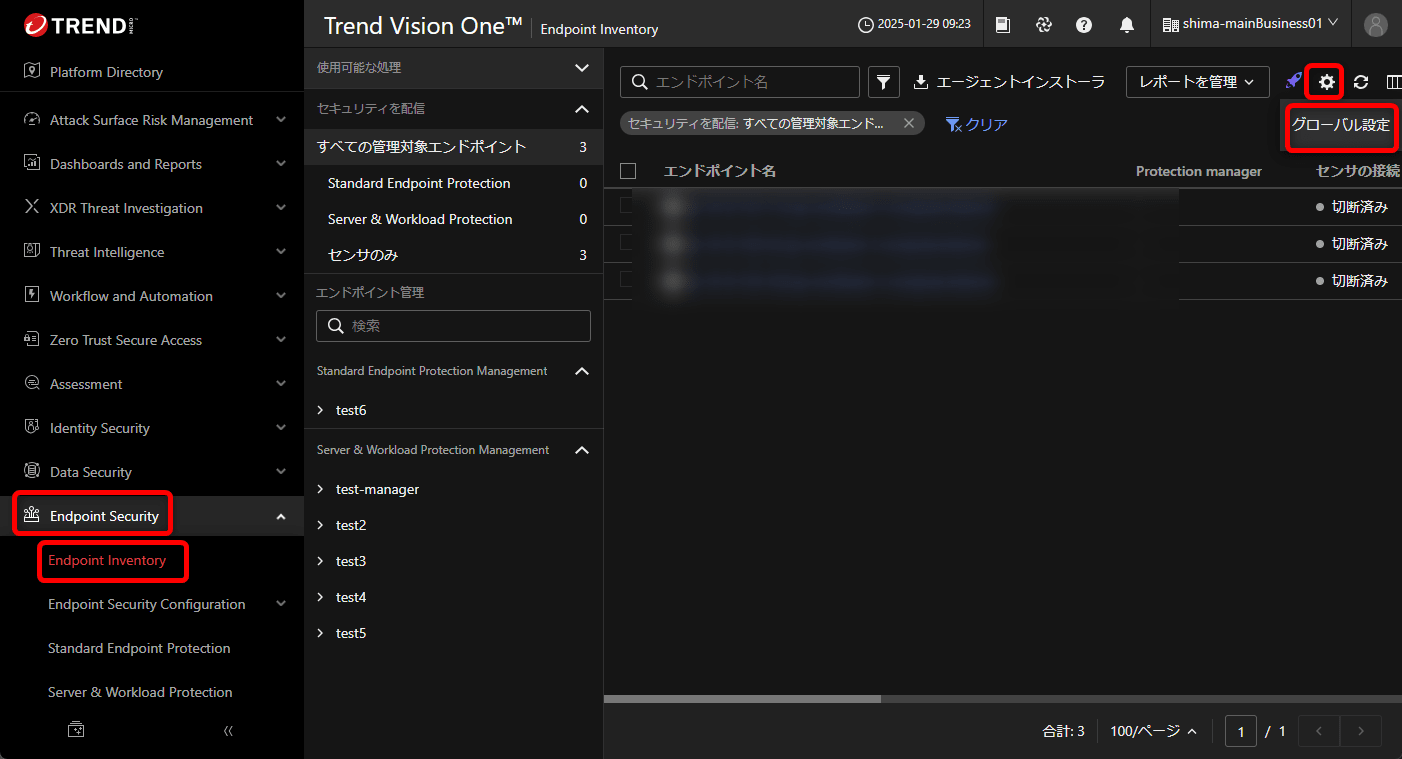Expand Endpoint Security Configuration submenu
This screenshot has width=1402, height=759.
tap(280, 604)
